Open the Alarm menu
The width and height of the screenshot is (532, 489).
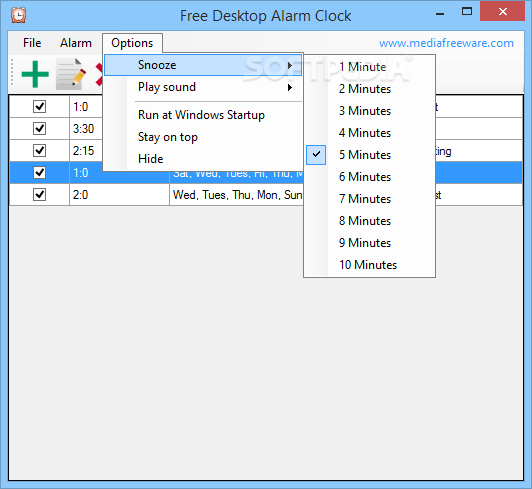[x=76, y=43]
